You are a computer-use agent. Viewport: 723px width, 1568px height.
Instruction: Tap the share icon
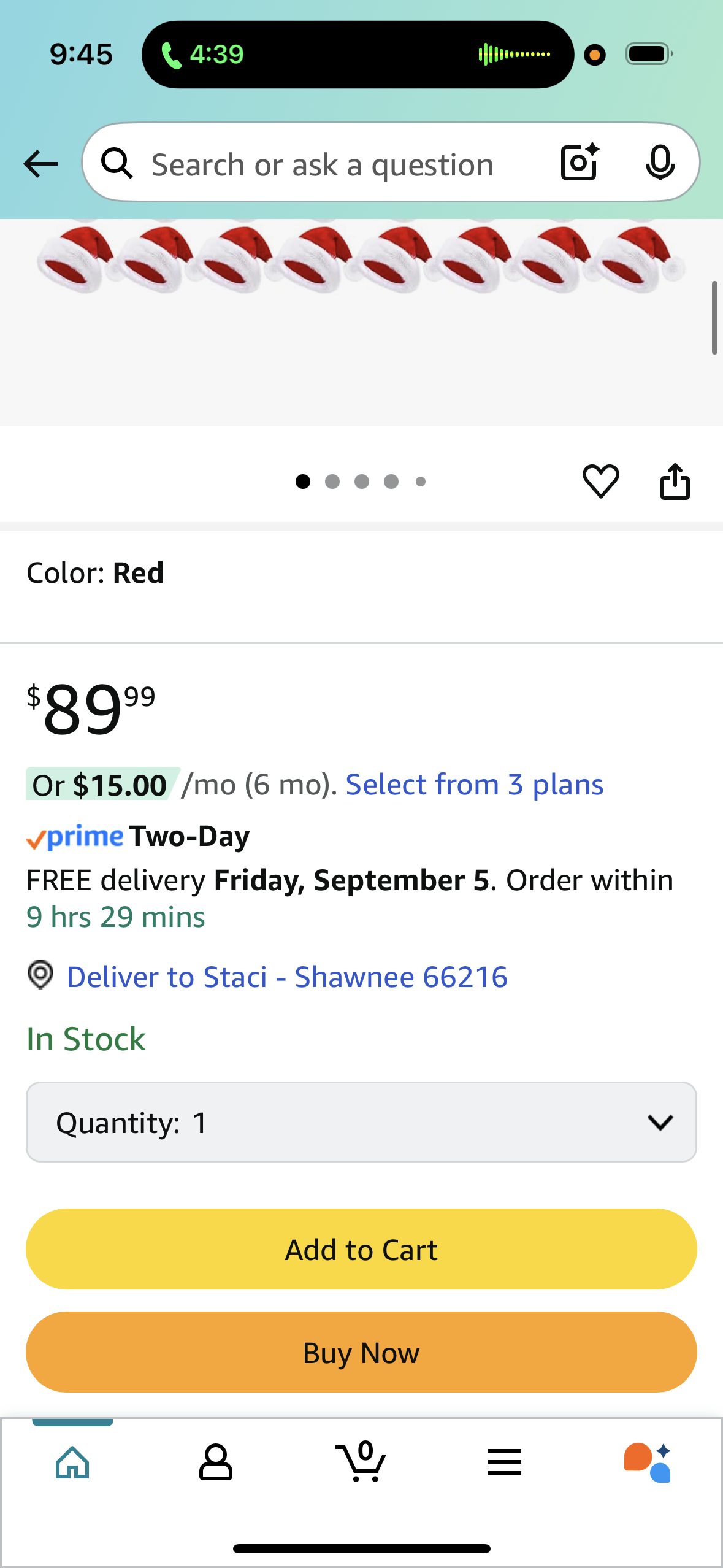(x=675, y=482)
